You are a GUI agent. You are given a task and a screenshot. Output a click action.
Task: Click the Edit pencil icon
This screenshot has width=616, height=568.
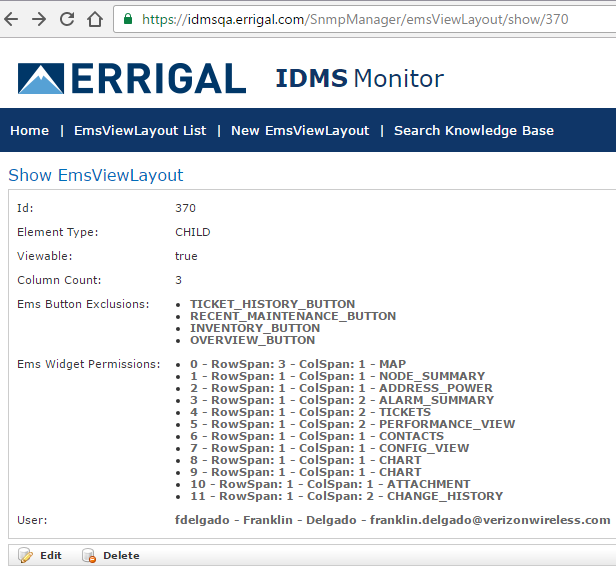25,555
